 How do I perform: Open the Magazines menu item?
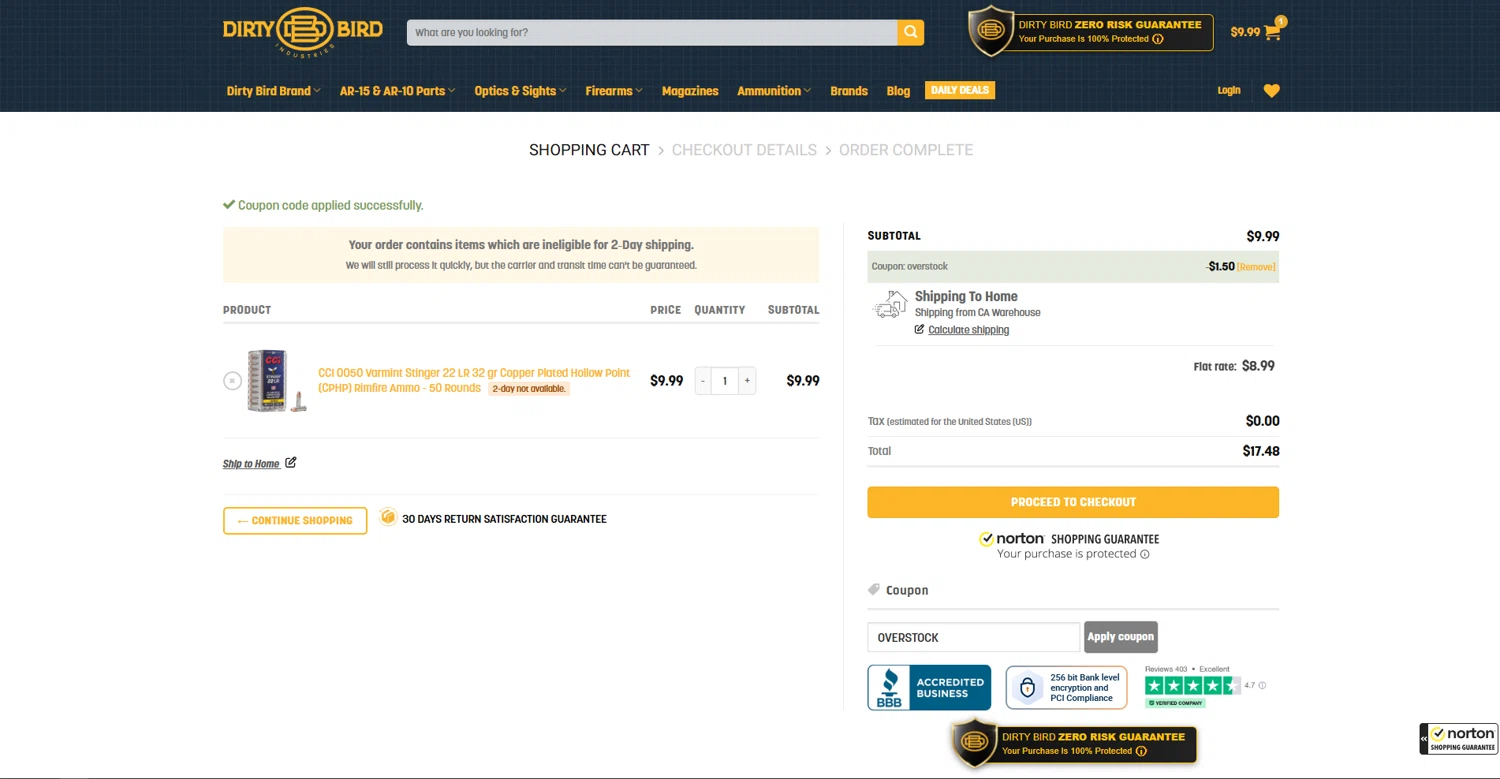(690, 91)
